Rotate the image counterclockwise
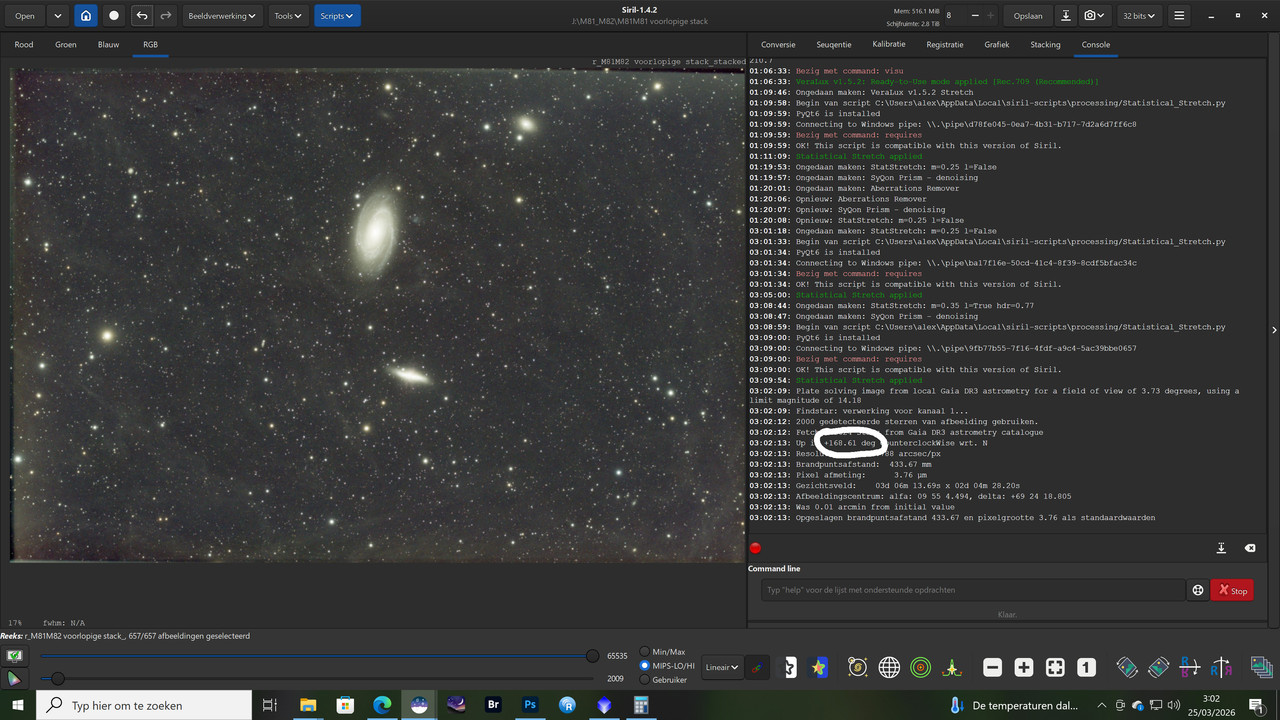Viewport: 1280px width, 720px height. 1126,667
